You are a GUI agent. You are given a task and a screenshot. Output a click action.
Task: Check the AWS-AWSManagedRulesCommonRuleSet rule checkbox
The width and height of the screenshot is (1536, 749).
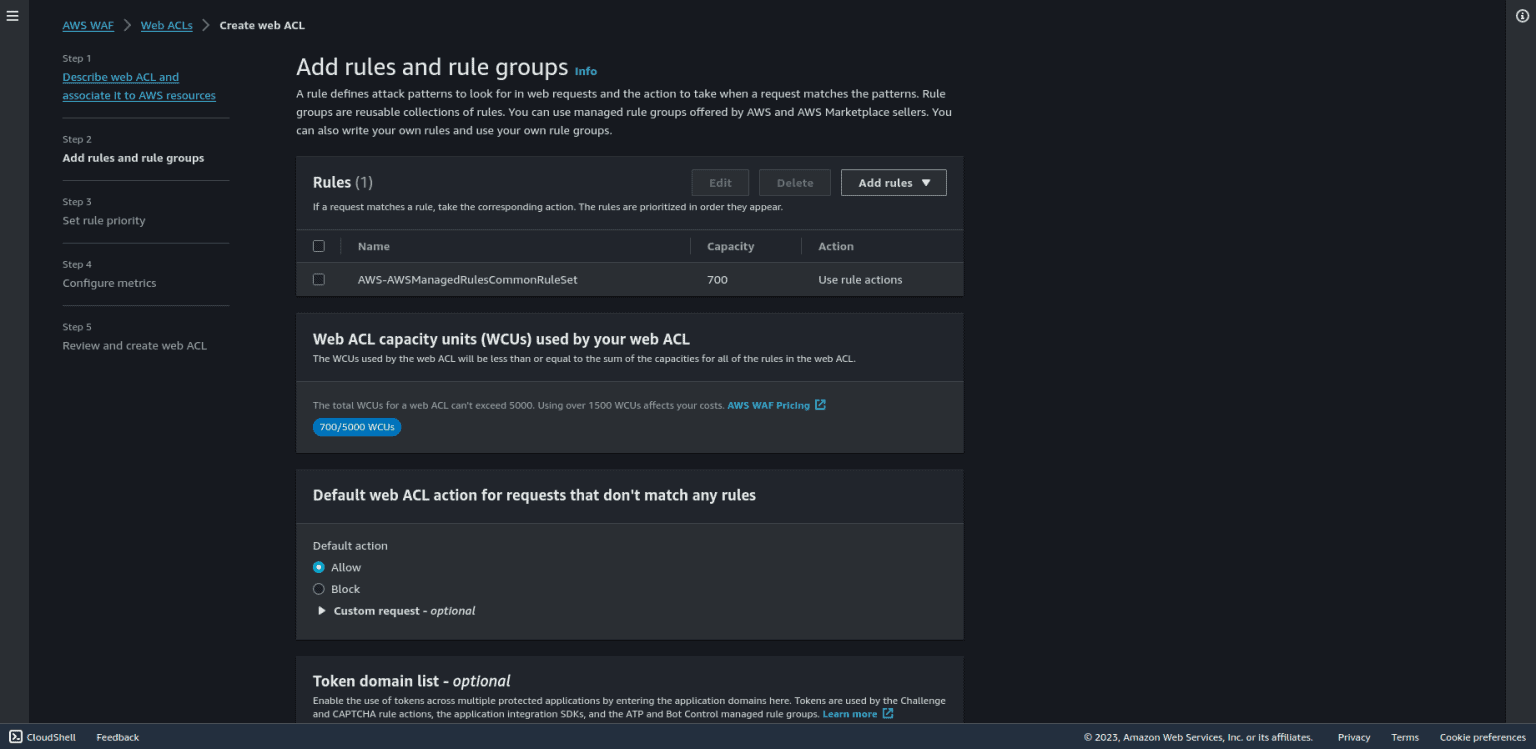click(319, 279)
